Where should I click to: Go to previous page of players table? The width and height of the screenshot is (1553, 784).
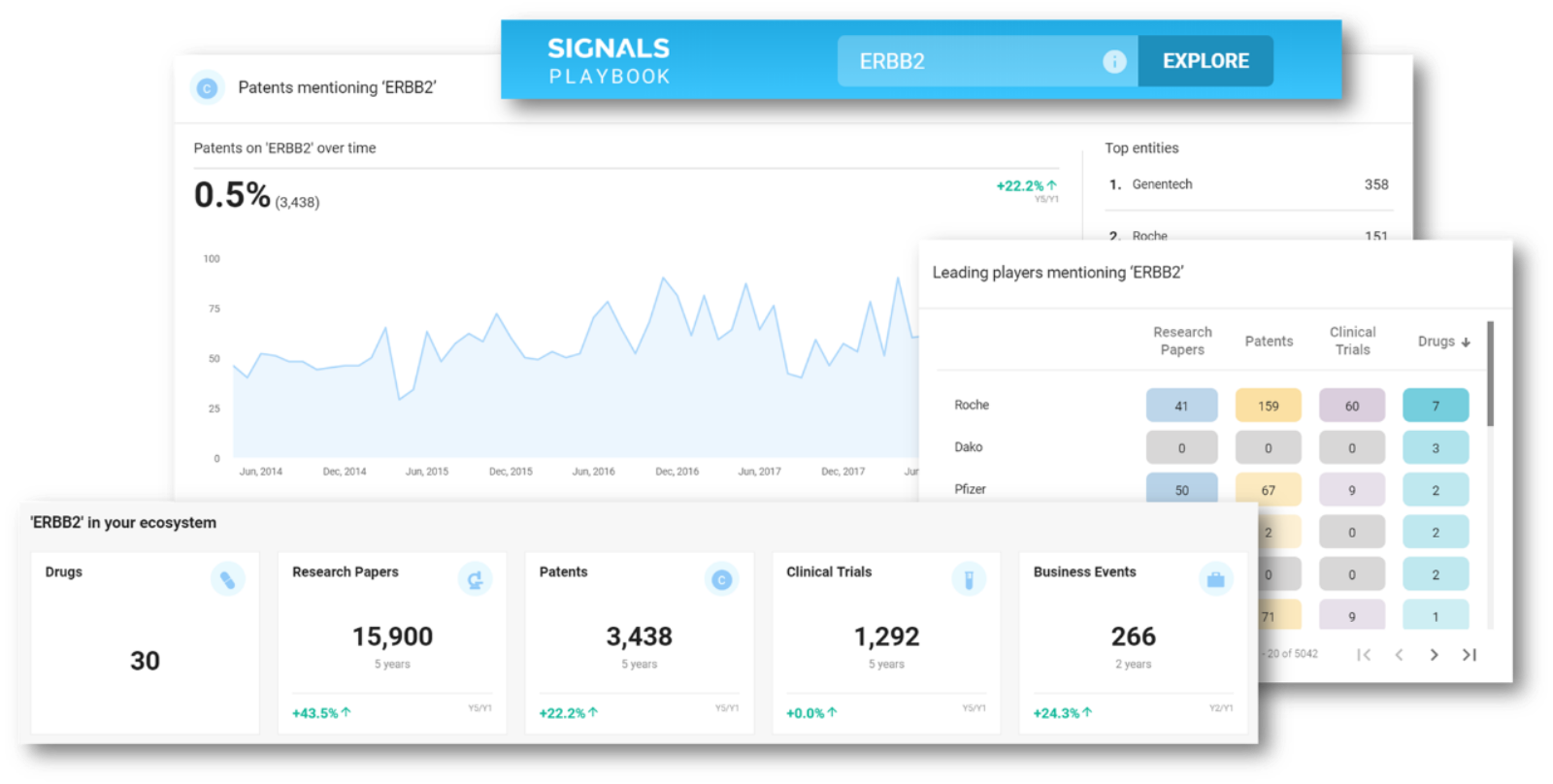1399,655
